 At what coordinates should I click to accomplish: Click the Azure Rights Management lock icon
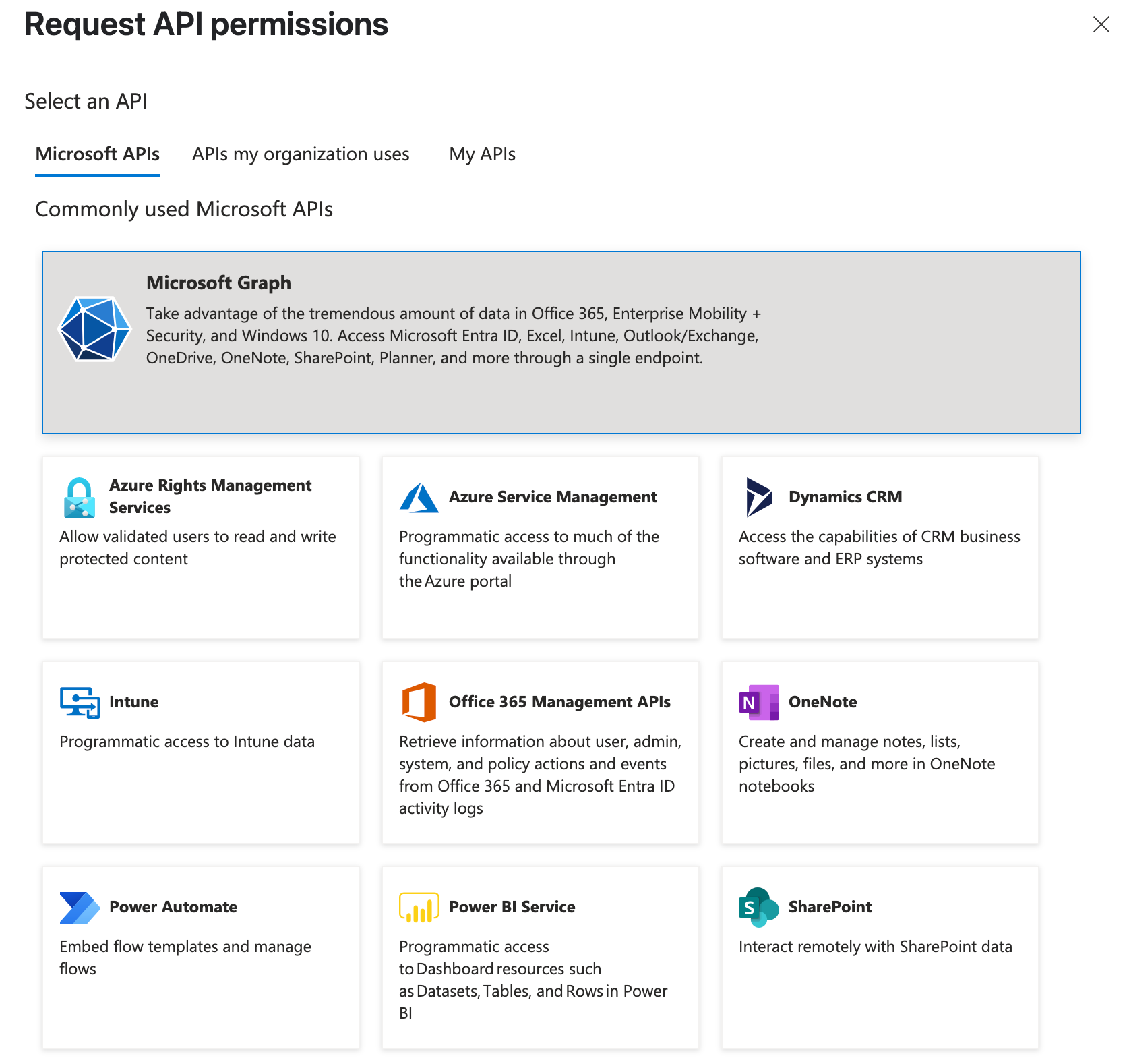click(x=80, y=498)
